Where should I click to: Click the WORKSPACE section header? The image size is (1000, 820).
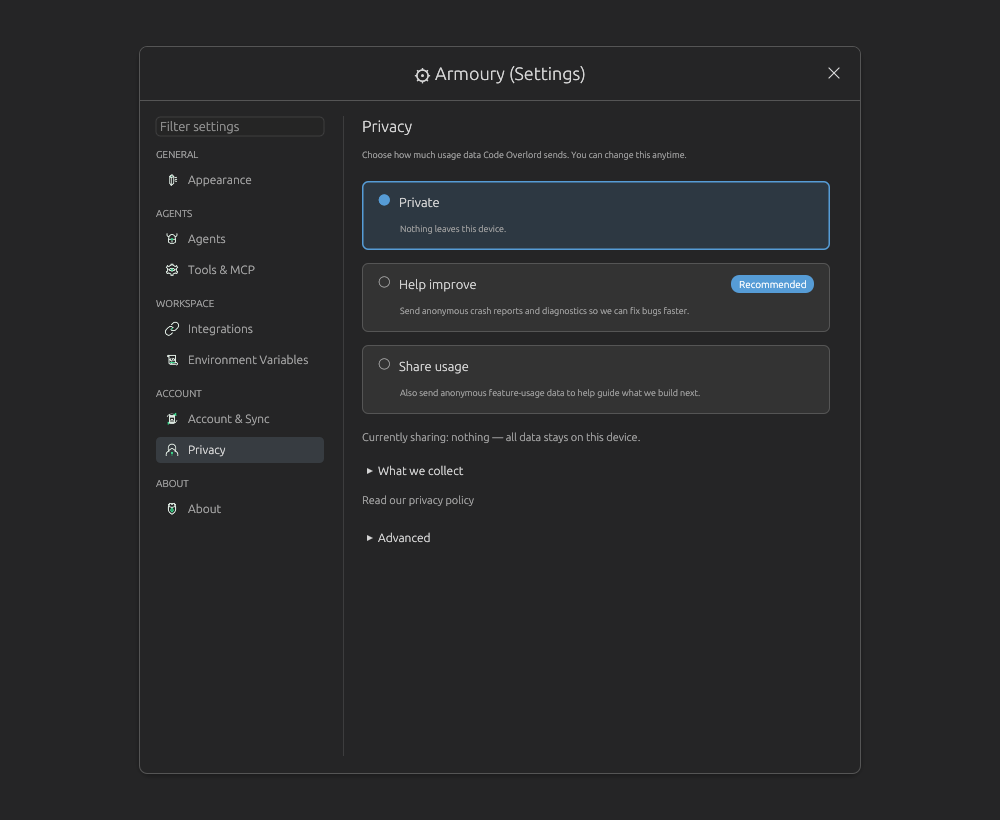pyautogui.click(x=185, y=304)
